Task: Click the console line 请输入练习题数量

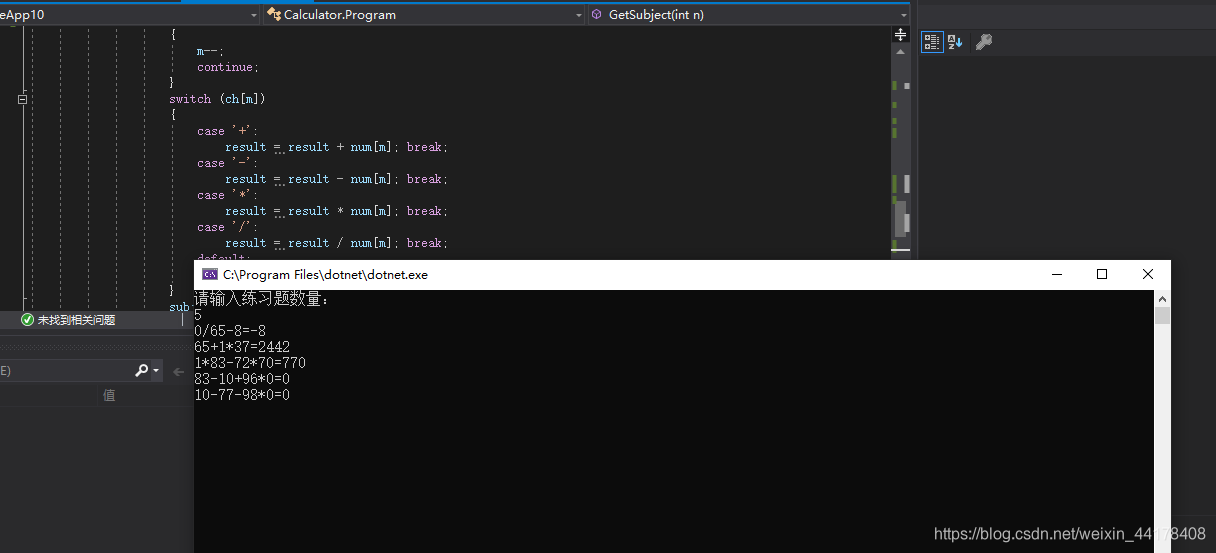Action: 262,299
